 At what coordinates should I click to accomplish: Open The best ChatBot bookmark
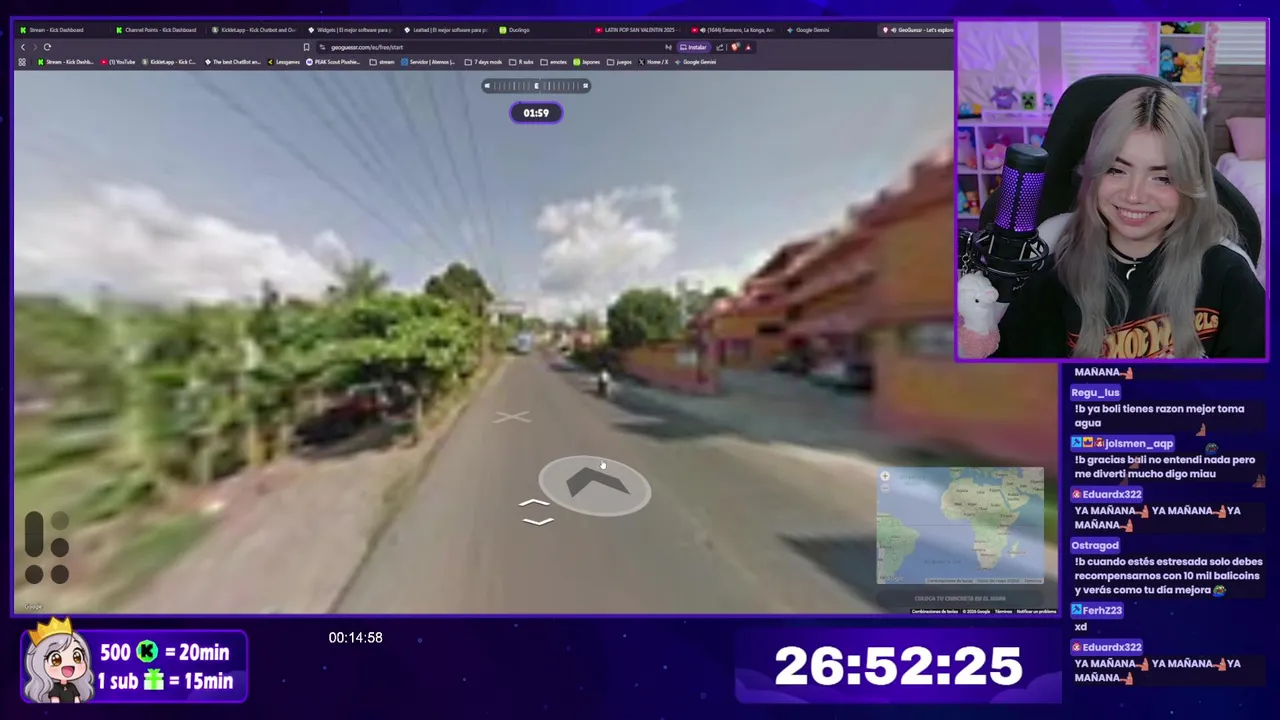point(232,62)
